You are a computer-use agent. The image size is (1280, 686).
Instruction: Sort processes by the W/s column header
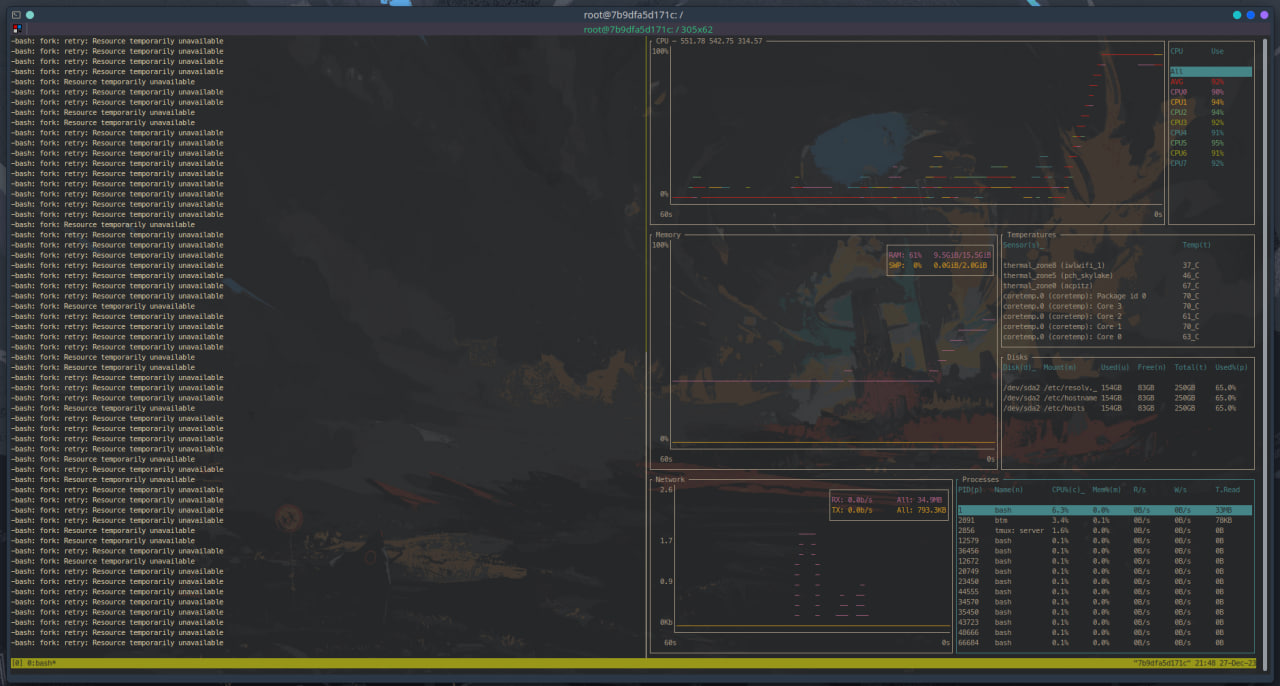pos(1181,490)
